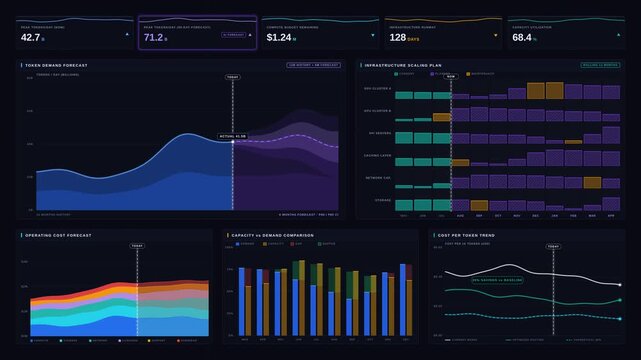Click the Network row maintenance block in MAR
The height and width of the screenshot is (360, 641).
click(592, 182)
